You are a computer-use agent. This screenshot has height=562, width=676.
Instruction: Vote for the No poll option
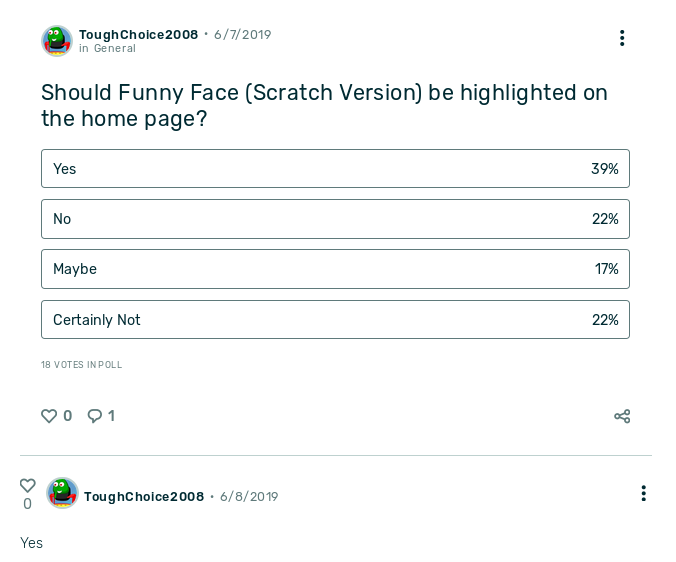[335, 219]
